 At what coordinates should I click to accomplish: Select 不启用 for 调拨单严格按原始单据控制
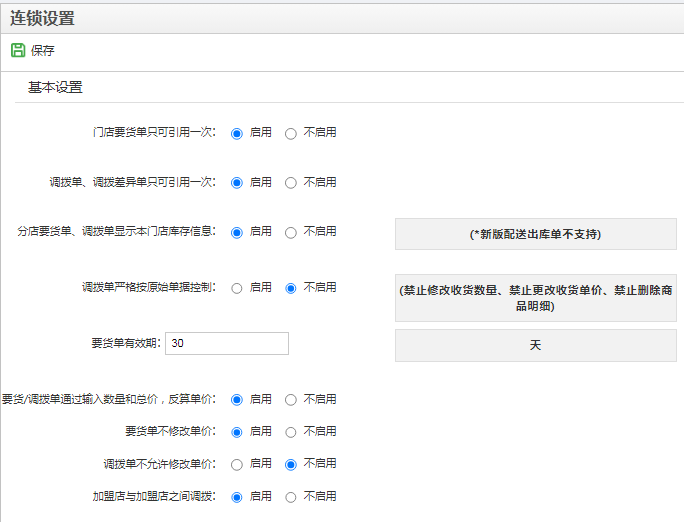pyautogui.click(x=291, y=288)
